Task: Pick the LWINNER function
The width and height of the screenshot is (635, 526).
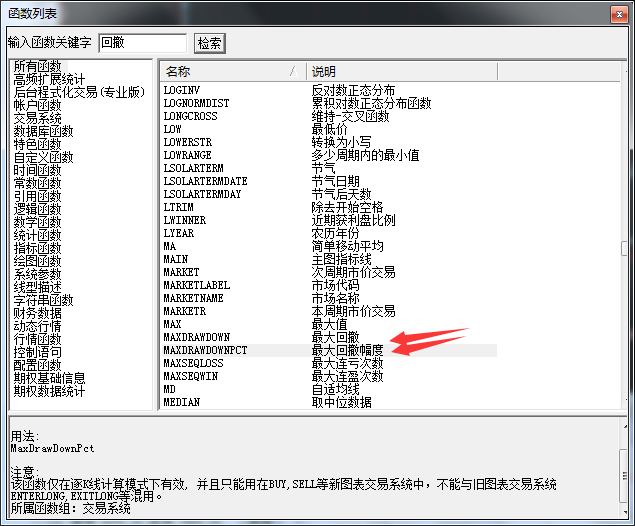Action: [329, 220]
